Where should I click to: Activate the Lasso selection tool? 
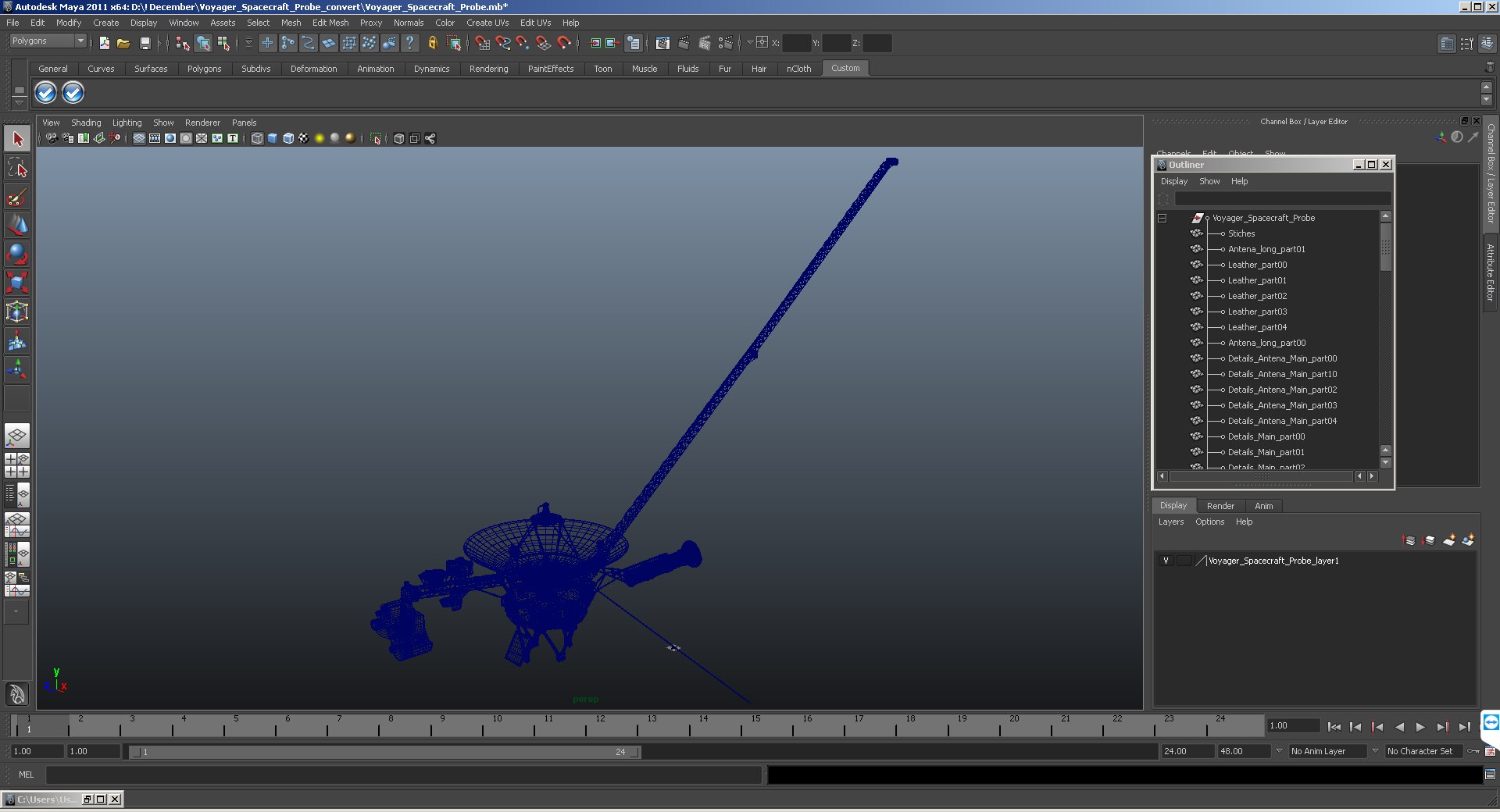[17, 167]
